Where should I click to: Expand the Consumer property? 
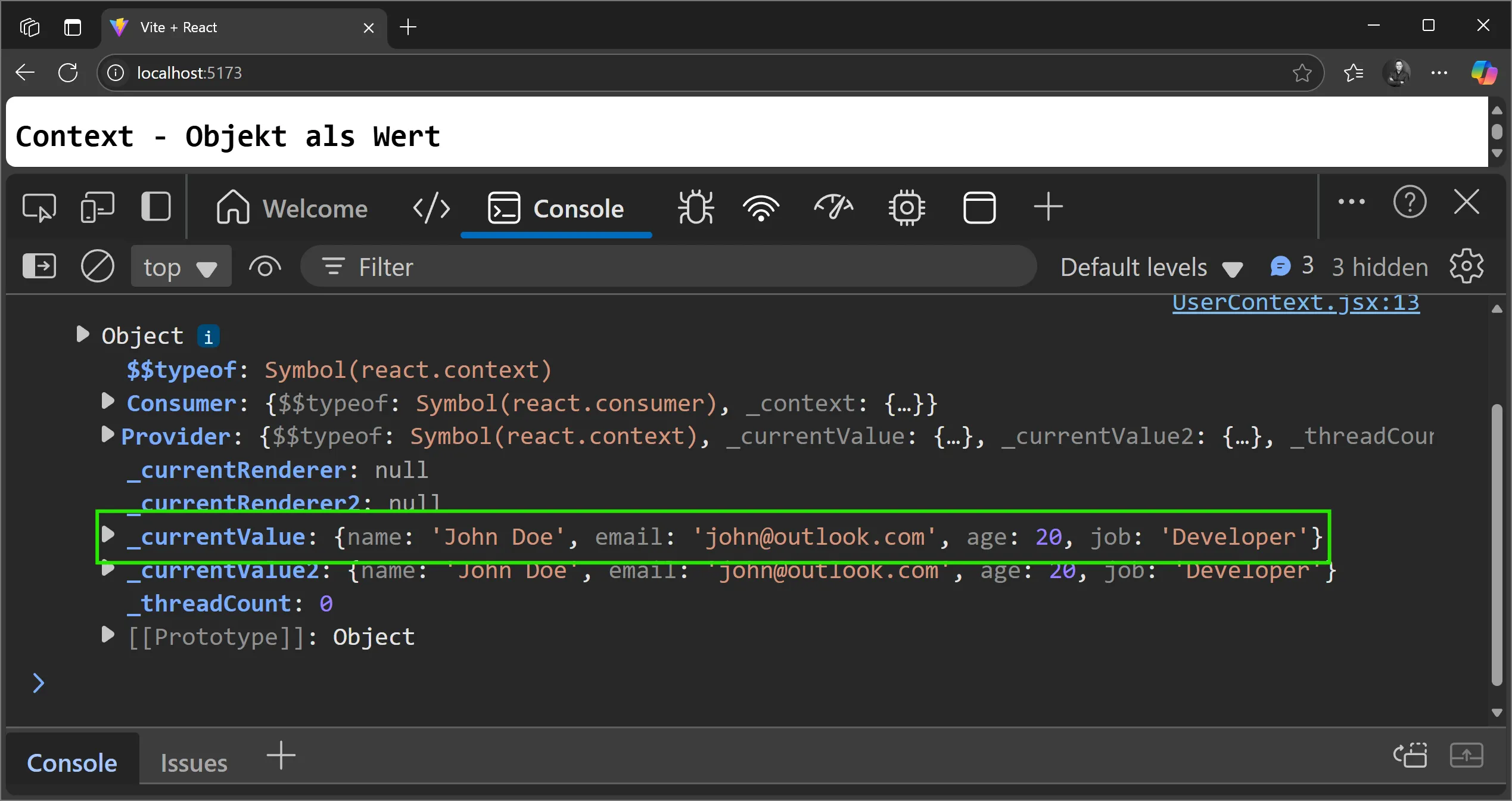[x=107, y=401]
